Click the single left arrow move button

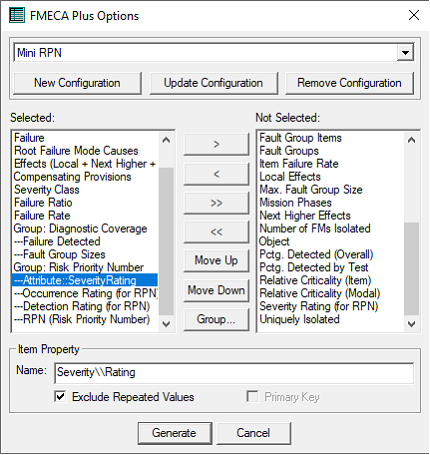(216, 174)
